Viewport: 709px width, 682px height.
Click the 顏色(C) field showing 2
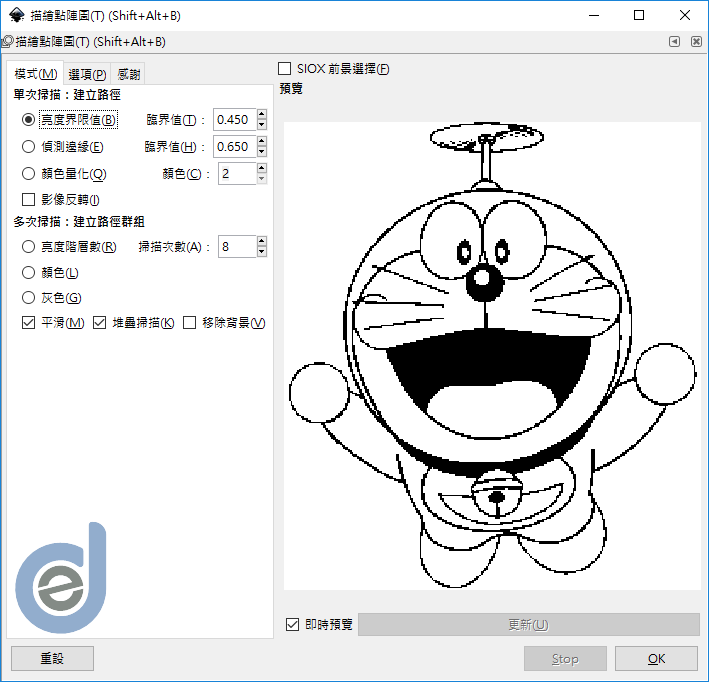pos(237,174)
